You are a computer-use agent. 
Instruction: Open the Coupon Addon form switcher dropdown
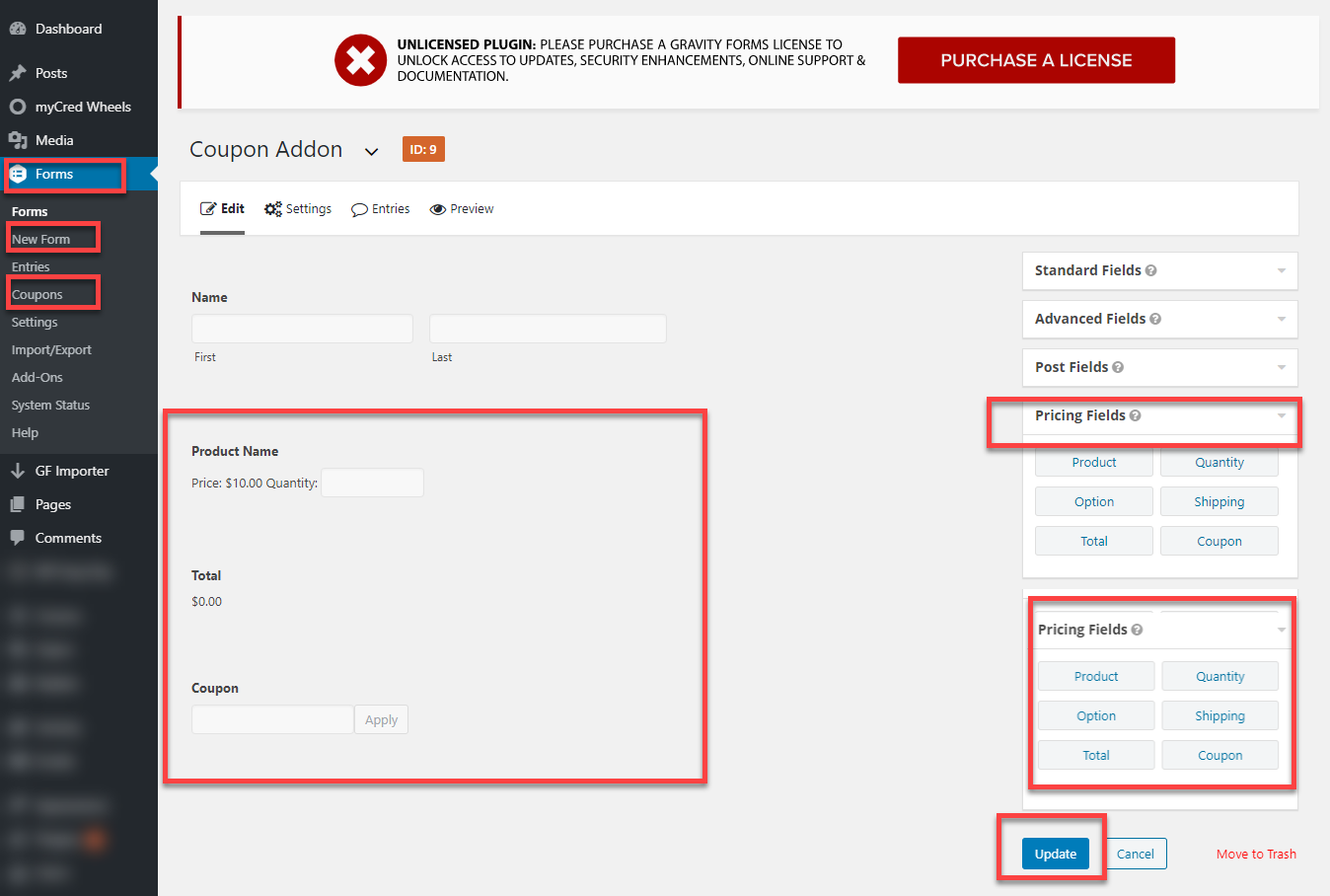tap(371, 151)
